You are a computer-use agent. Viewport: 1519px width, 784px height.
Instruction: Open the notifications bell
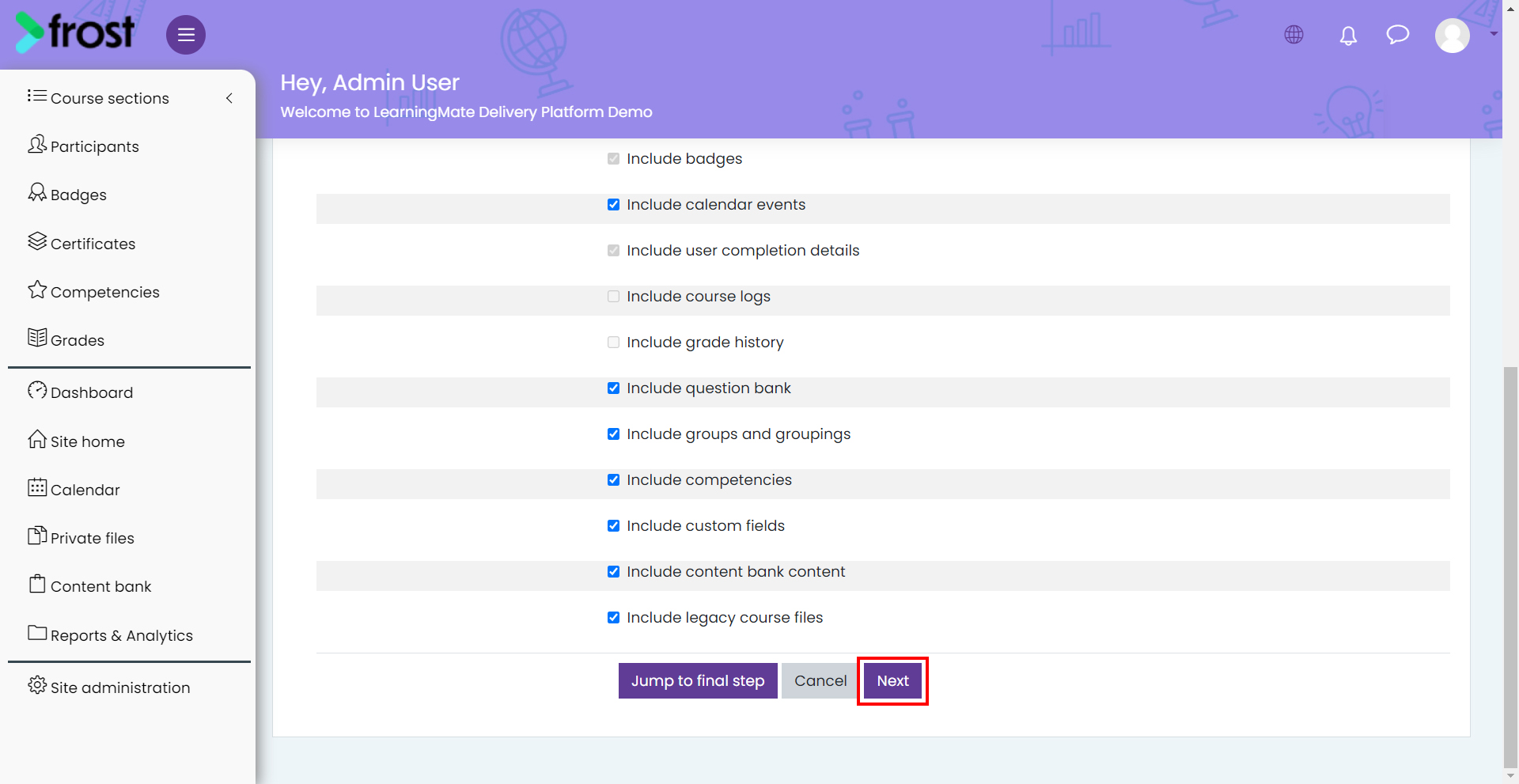1348,36
